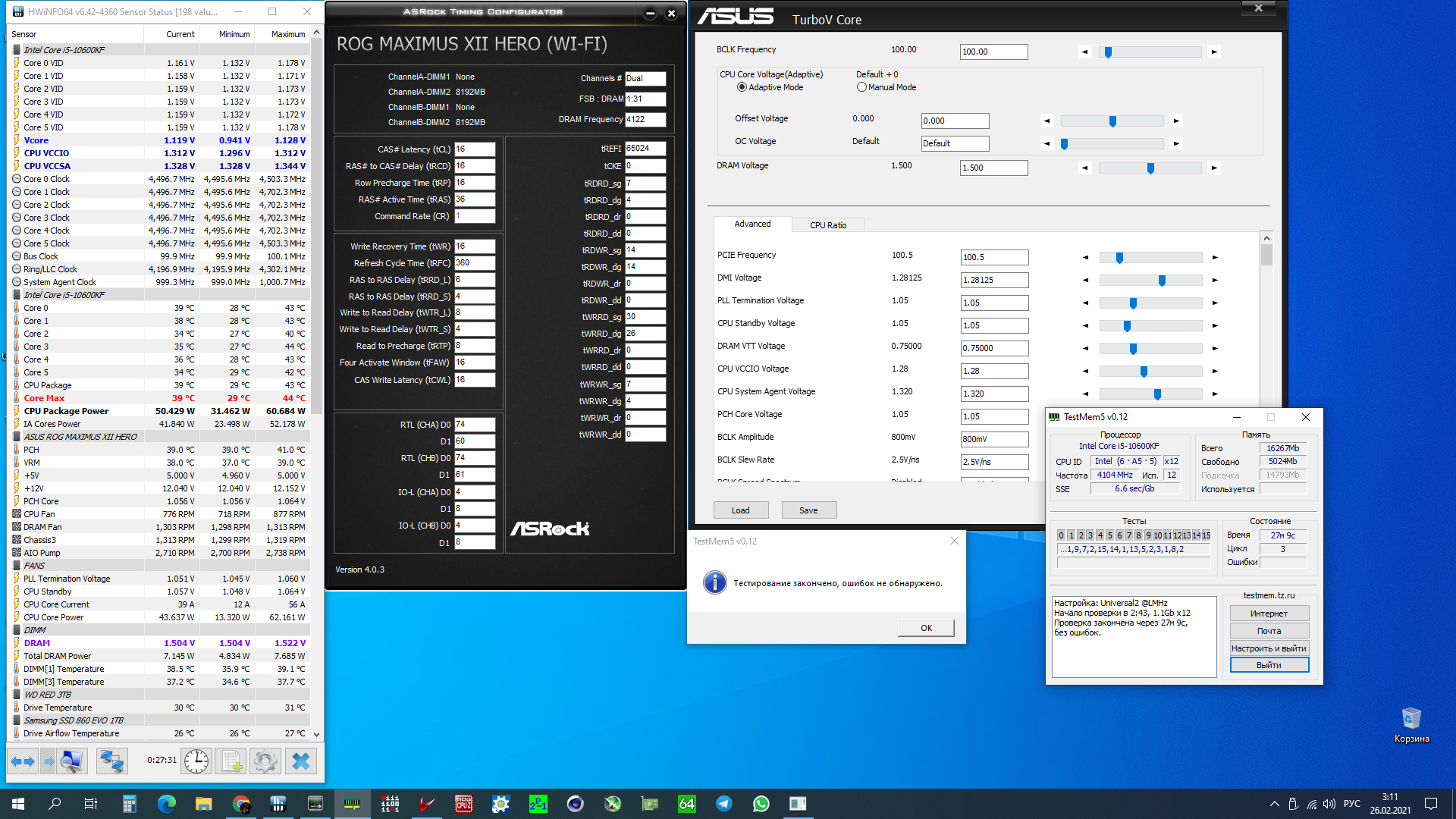Select Adaptive Mode radio button
The image size is (1456, 819).
pos(742,87)
